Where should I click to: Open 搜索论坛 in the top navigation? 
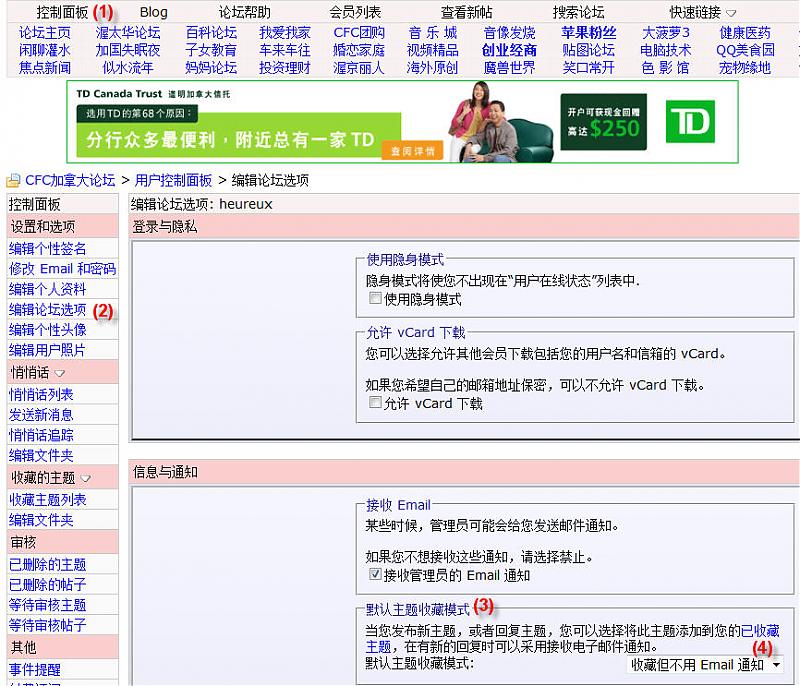578,13
